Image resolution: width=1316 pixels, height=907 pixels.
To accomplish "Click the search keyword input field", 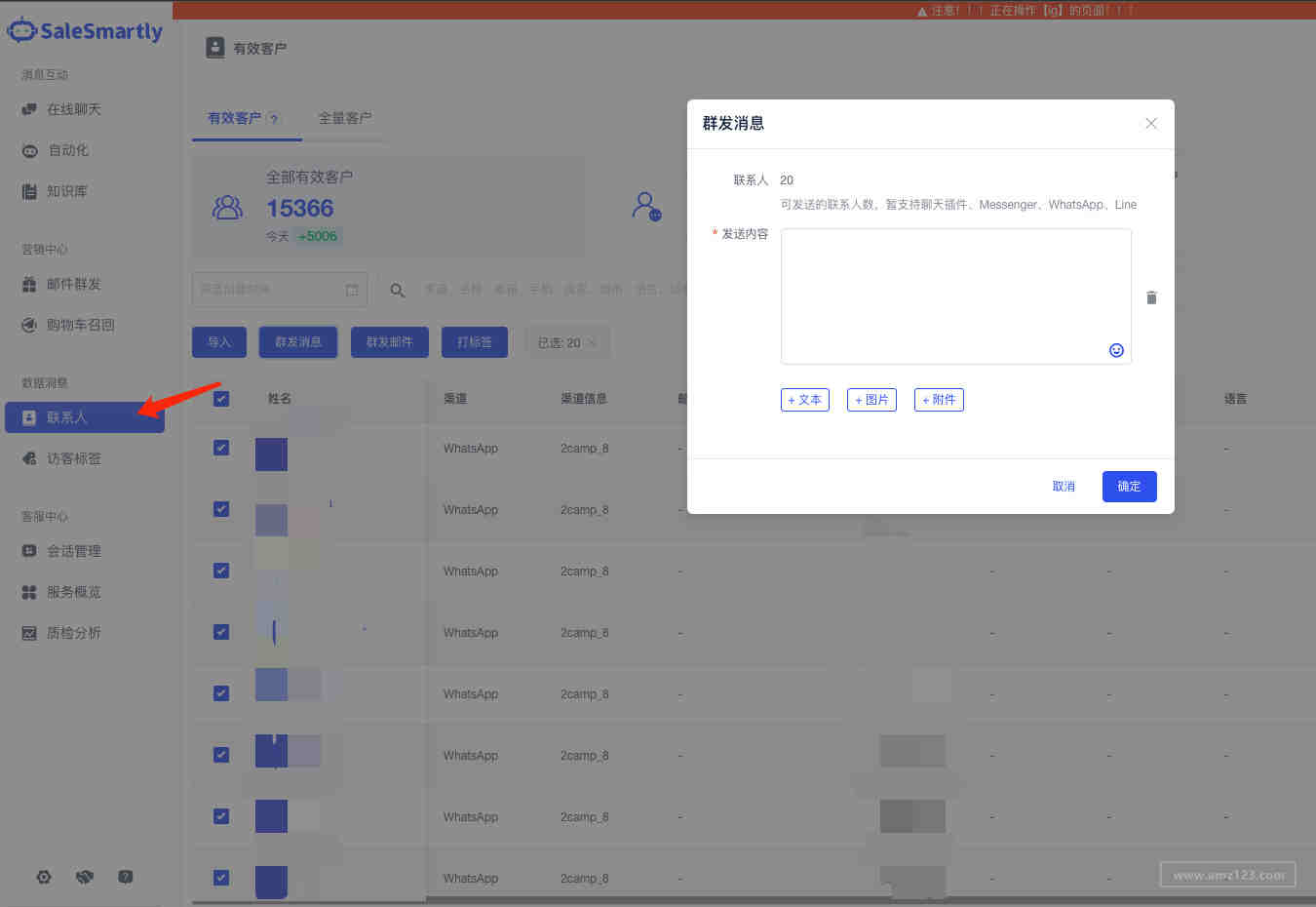I will point(554,290).
